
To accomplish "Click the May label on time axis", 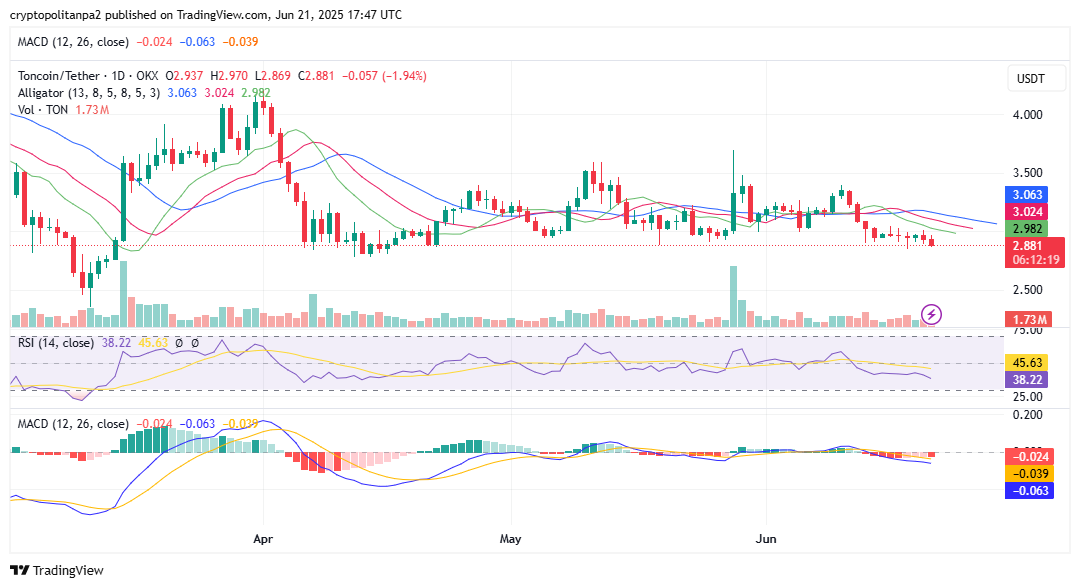I will (x=510, y=538).
